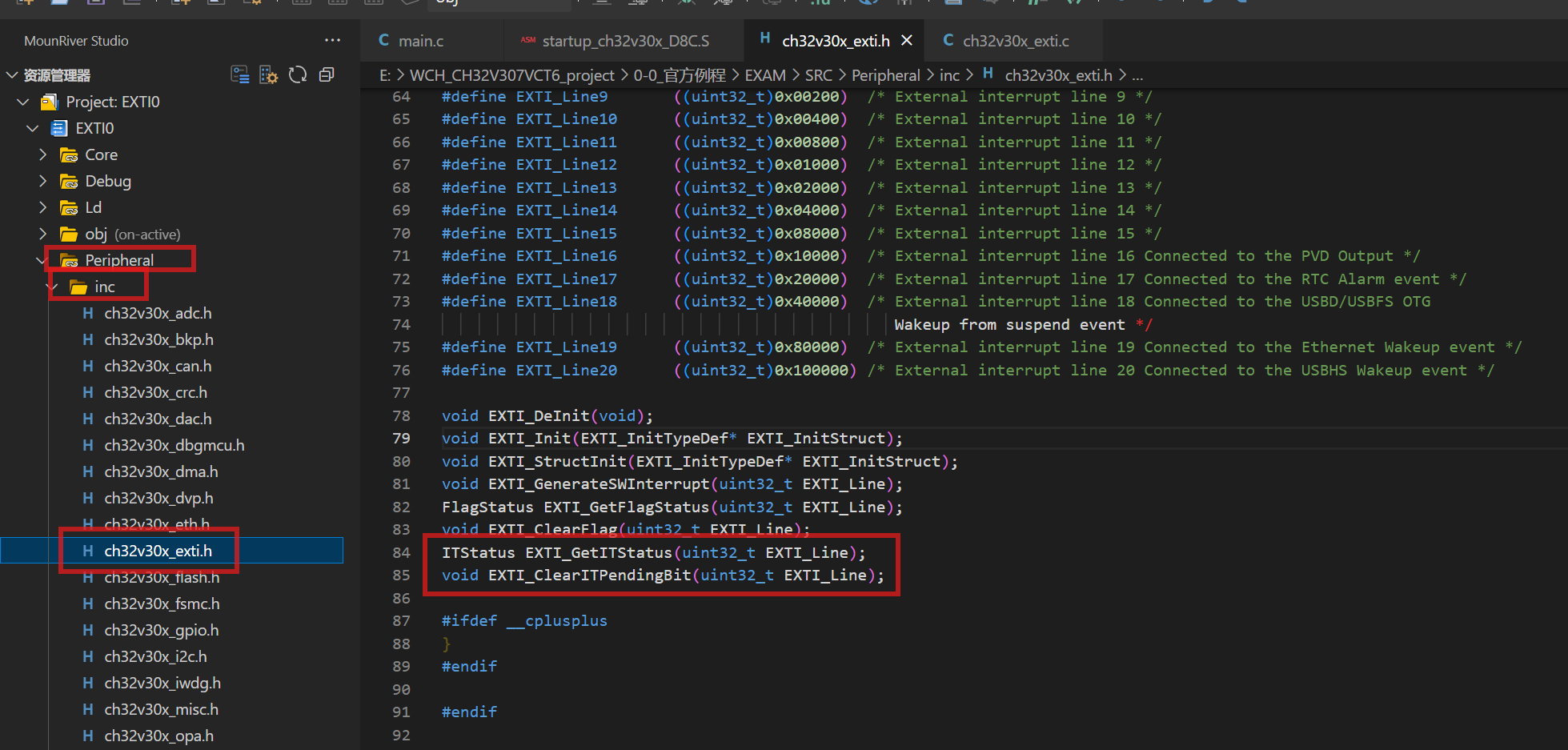The width and height of the screenshot is (1568, 750).
Task: Open the MounRiver Studio more actions ellipsis
Action: point(332,40)
